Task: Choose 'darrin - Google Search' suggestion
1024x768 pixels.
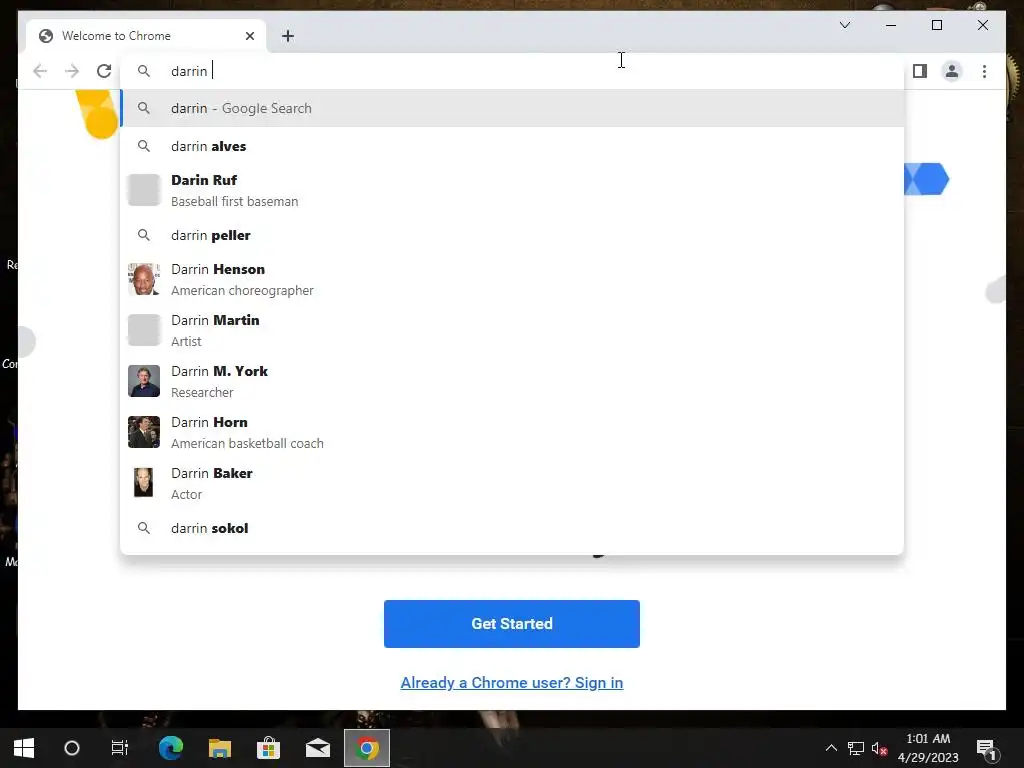Action: click(513, 108)
